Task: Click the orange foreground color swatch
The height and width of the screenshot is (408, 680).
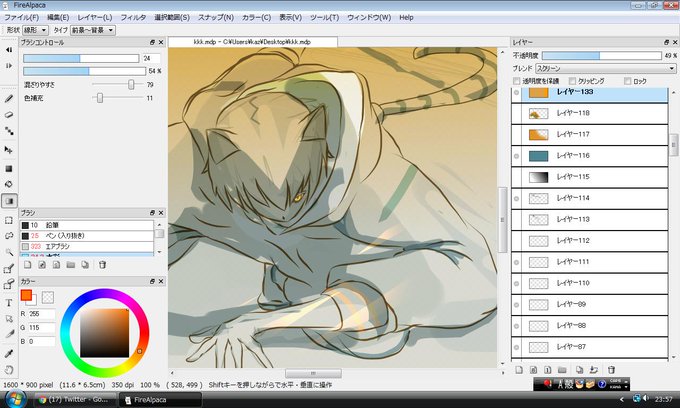Action: tap(26, 295)
